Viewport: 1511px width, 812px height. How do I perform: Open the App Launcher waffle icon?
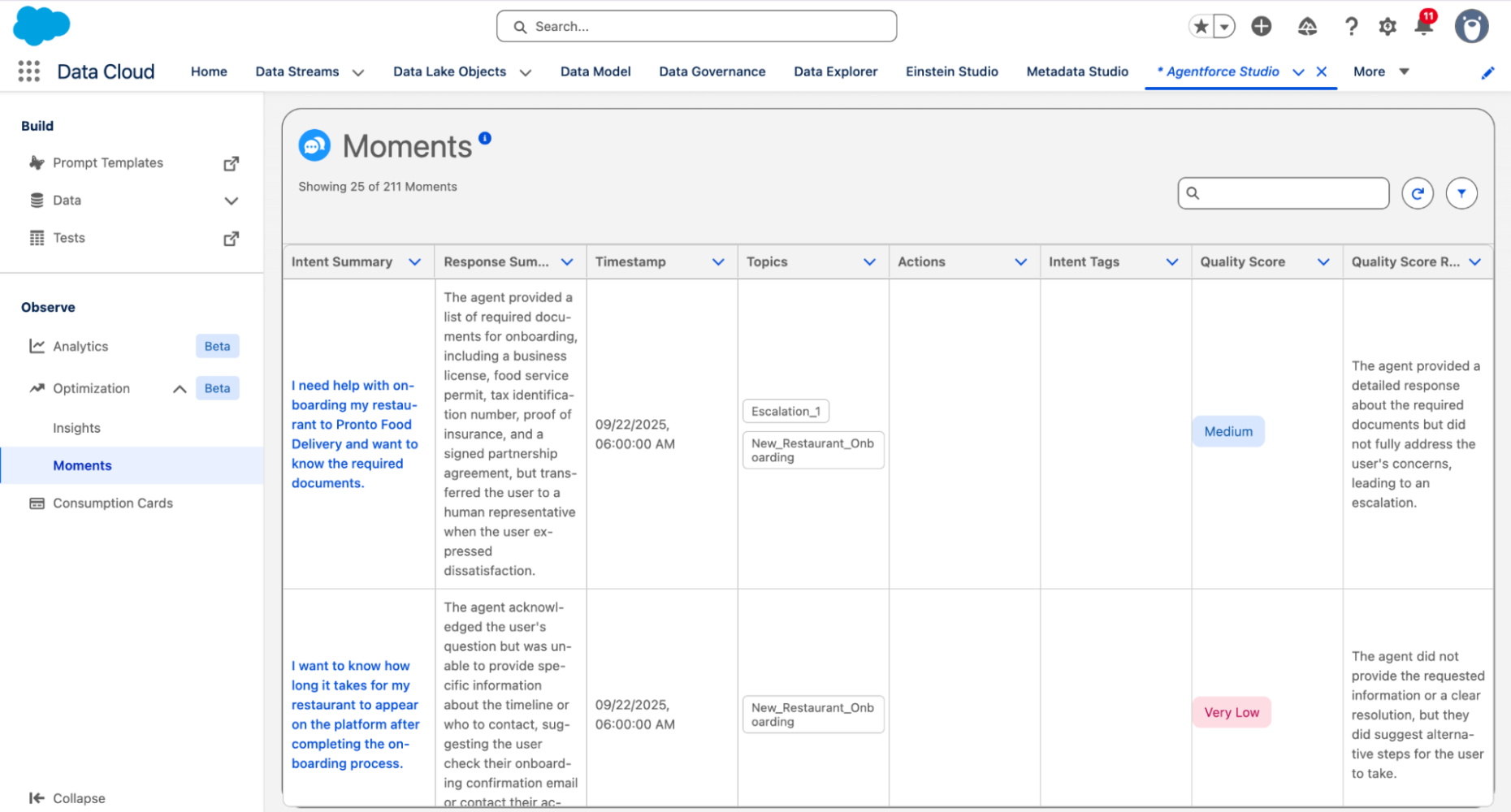[28, 71]
